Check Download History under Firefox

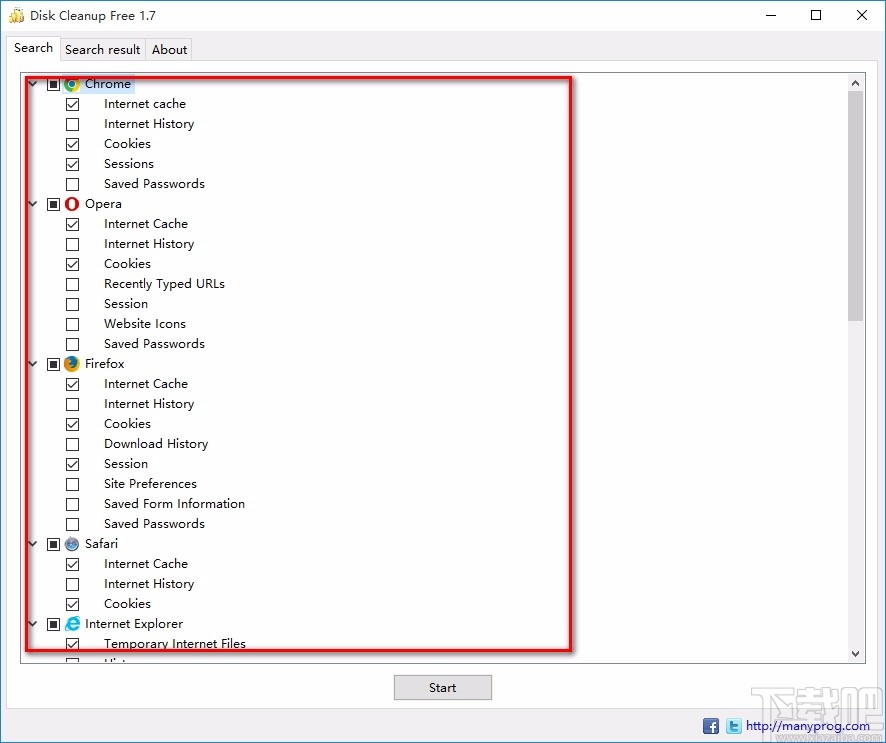(72, 443)
